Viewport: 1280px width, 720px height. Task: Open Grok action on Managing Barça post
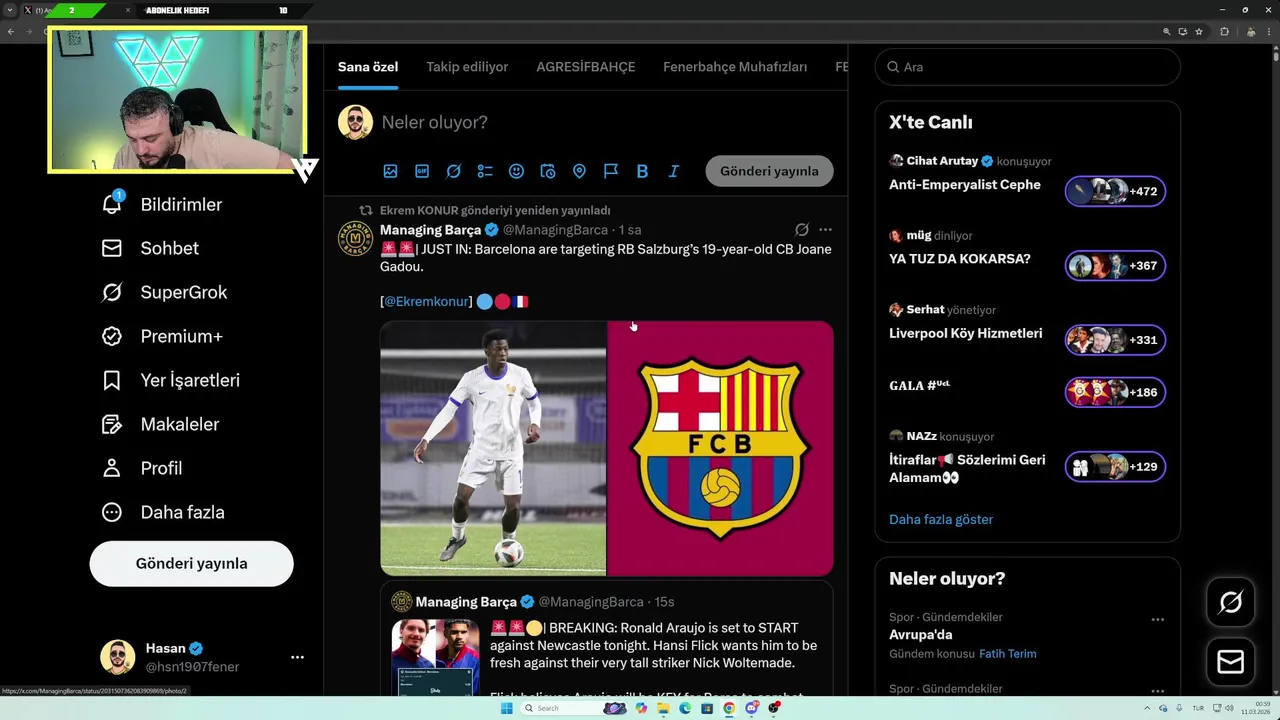click(801, 230)
